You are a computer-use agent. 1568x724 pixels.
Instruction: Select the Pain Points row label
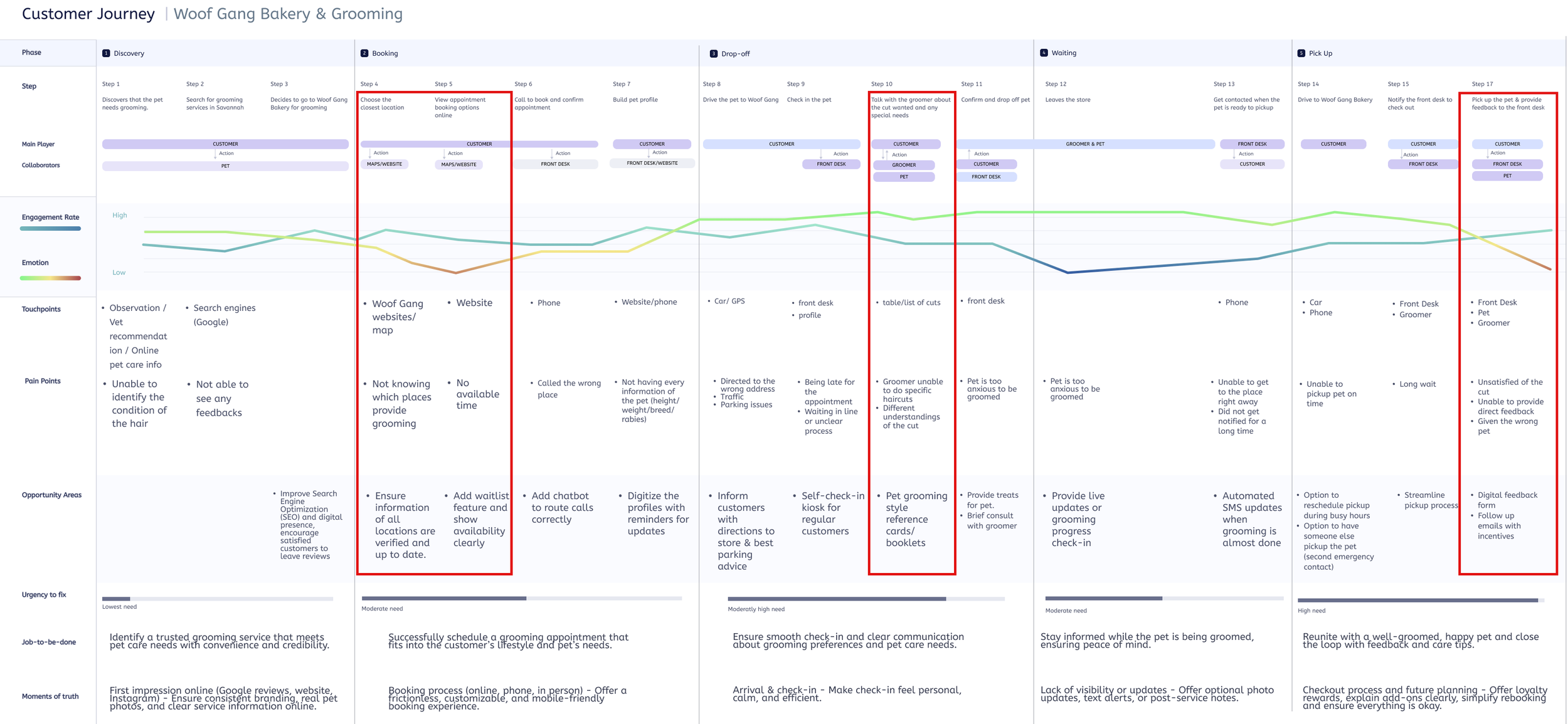[43, 381]
